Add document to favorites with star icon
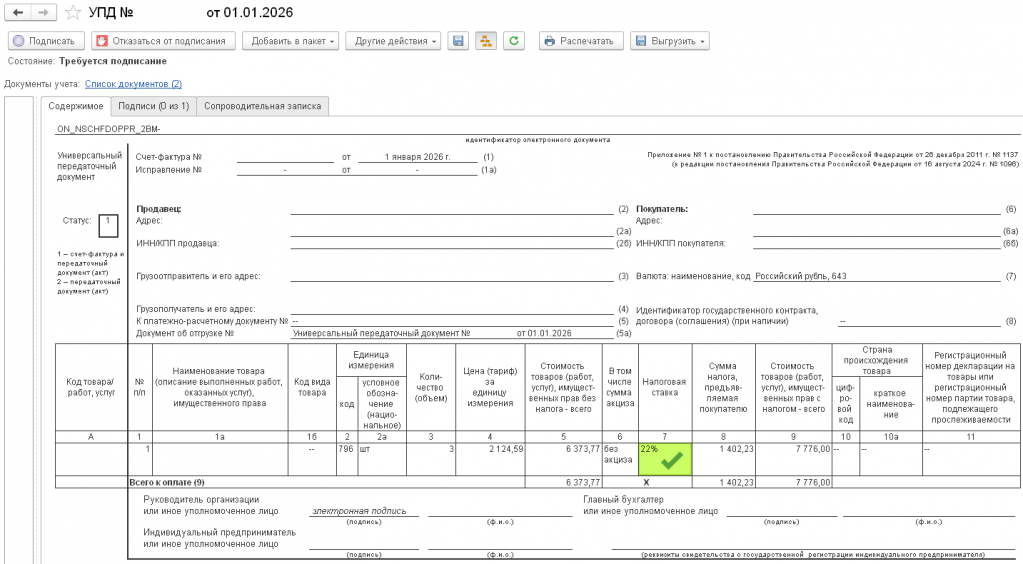The width and height of the screenshot is (1023, 564). tap(74, 12)
